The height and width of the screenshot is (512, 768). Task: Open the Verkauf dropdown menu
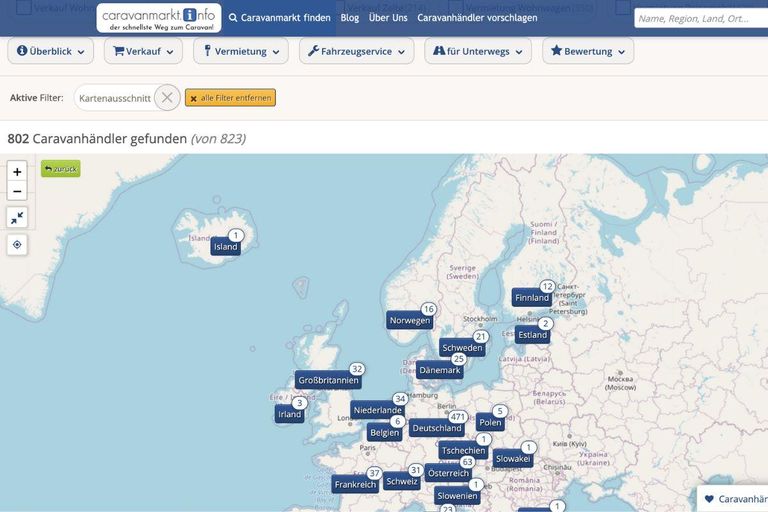[x=145, y=51]
